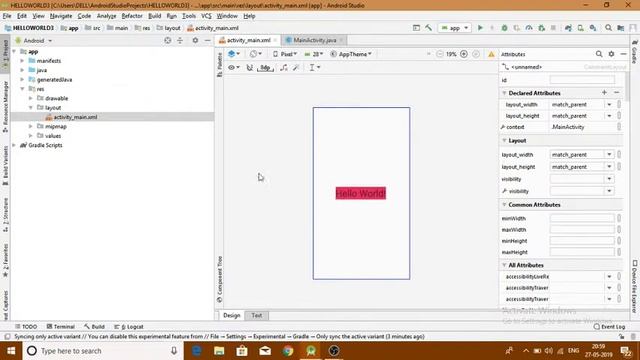Open the Pixel device dropdown

285,54
